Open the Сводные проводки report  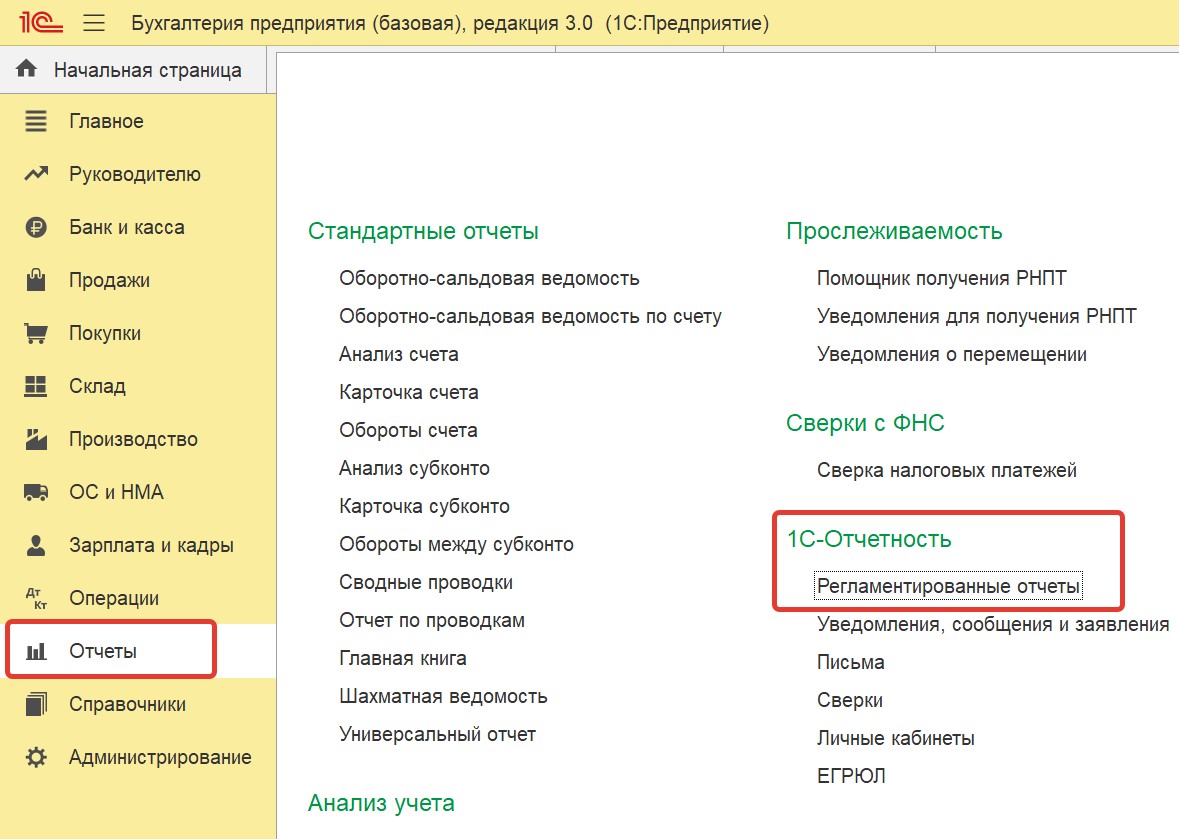(x=426, y=583)
